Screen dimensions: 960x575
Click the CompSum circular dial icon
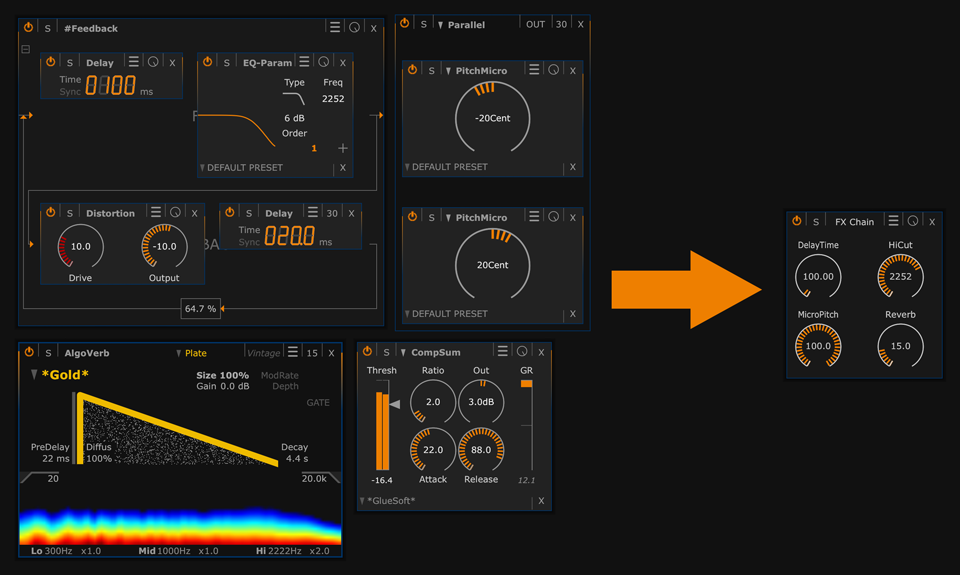522,351
